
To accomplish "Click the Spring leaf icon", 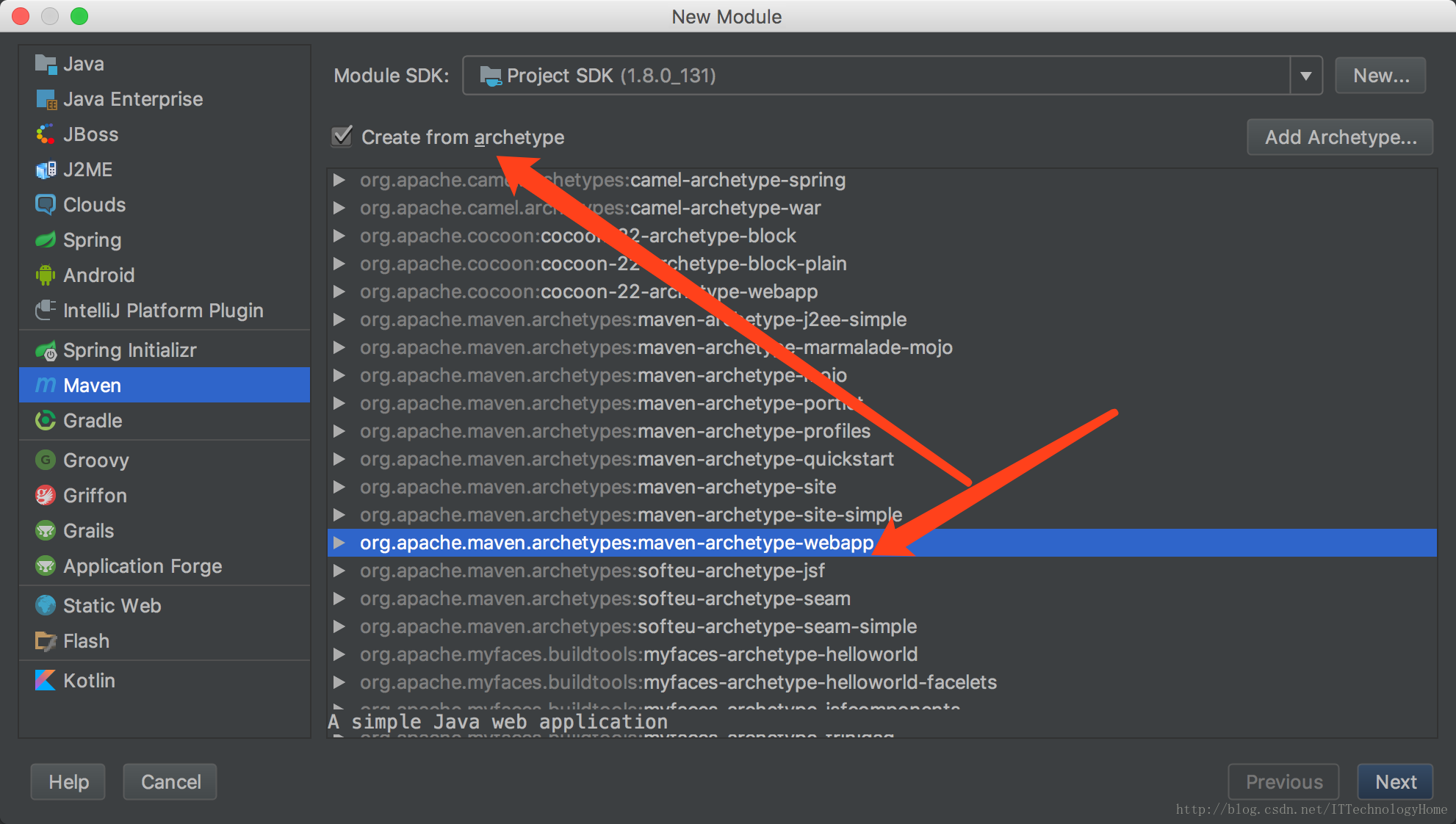I will pos(46,240).
